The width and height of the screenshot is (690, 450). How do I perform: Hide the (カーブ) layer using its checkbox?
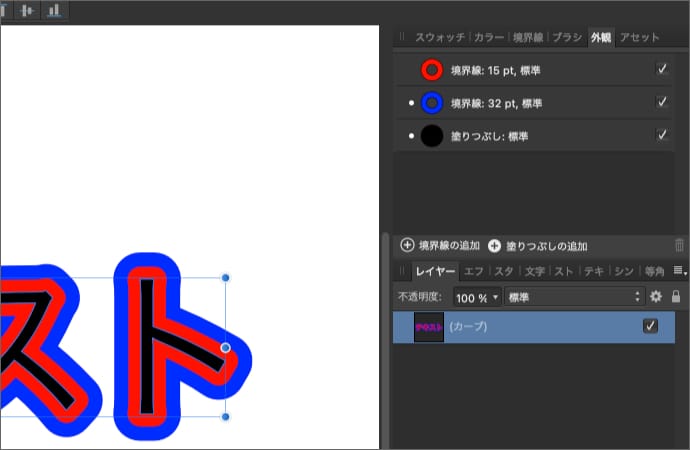650,326
